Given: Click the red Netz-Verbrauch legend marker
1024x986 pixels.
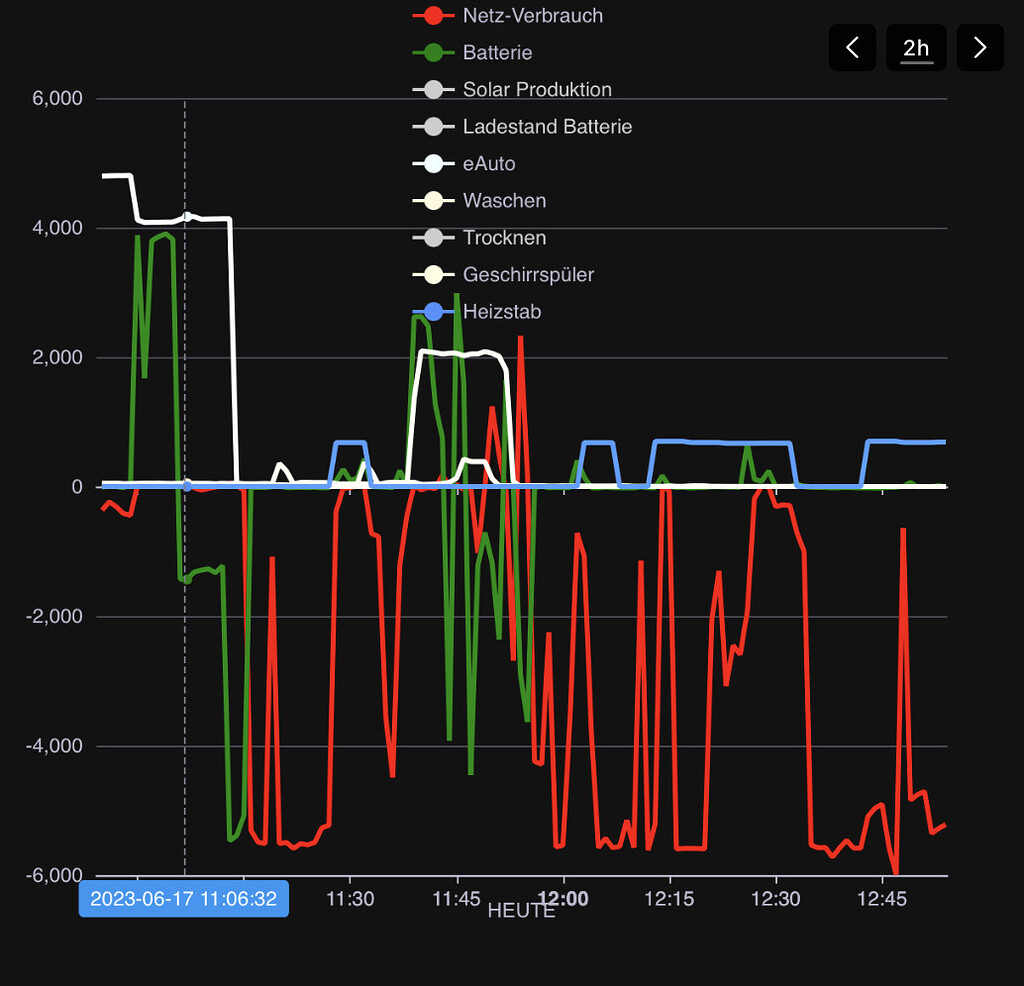Looking at the screenshot, I should [x=434, y=15].
